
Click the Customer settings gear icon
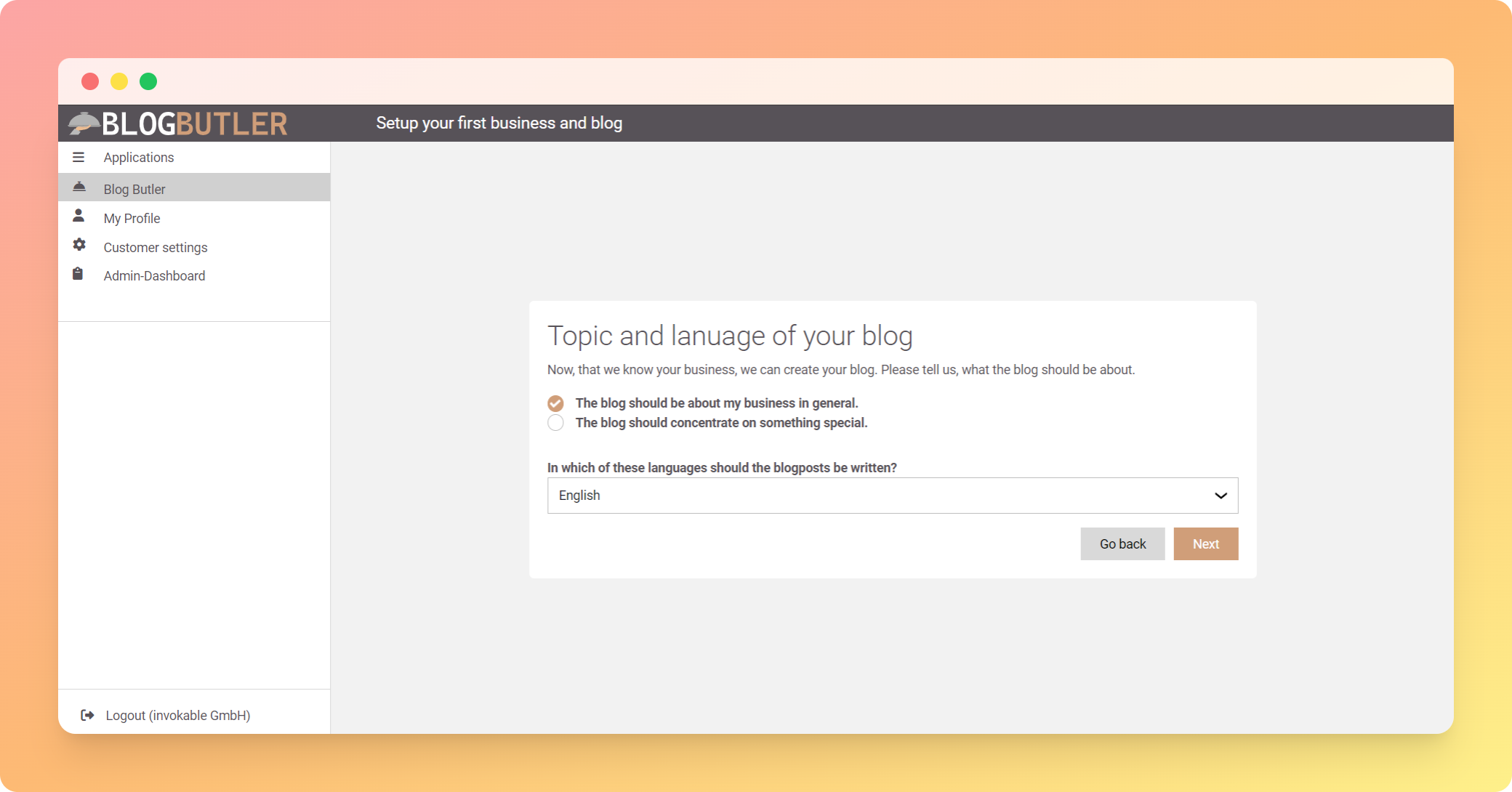pos(79,246)
